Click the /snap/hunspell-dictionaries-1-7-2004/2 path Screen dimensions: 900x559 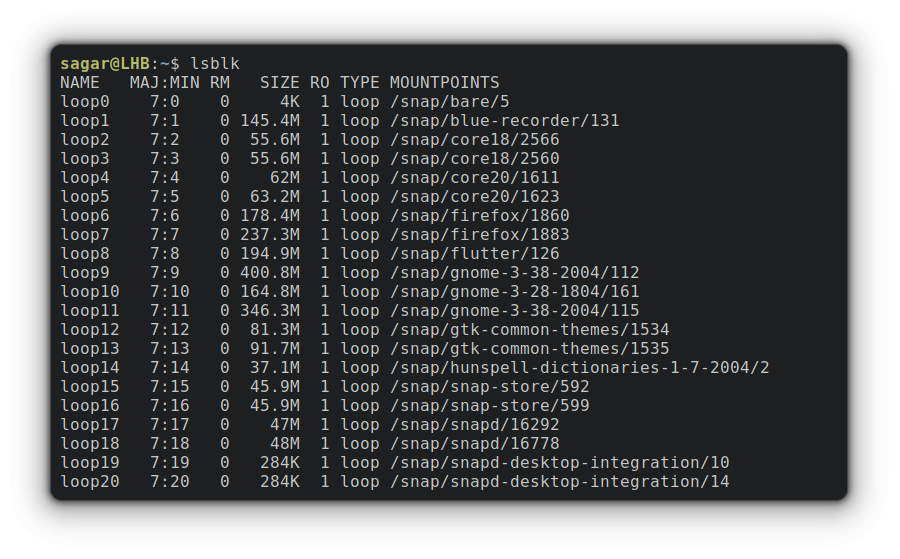coord(580,367)
